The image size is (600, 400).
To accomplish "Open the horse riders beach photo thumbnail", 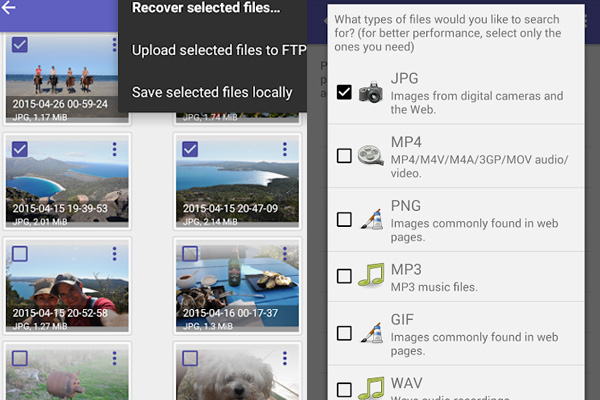I will click(x=62, y=79).
